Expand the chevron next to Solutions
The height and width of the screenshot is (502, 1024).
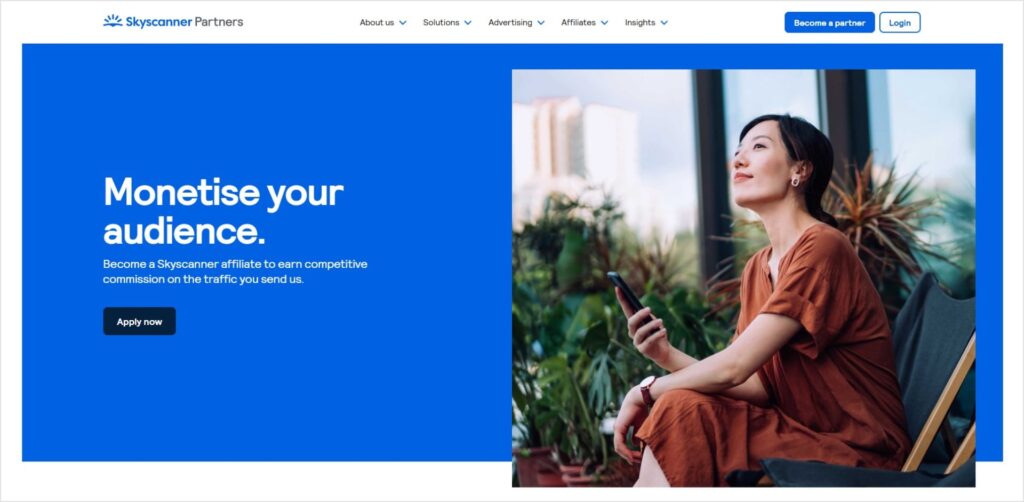tap(468, 23)
